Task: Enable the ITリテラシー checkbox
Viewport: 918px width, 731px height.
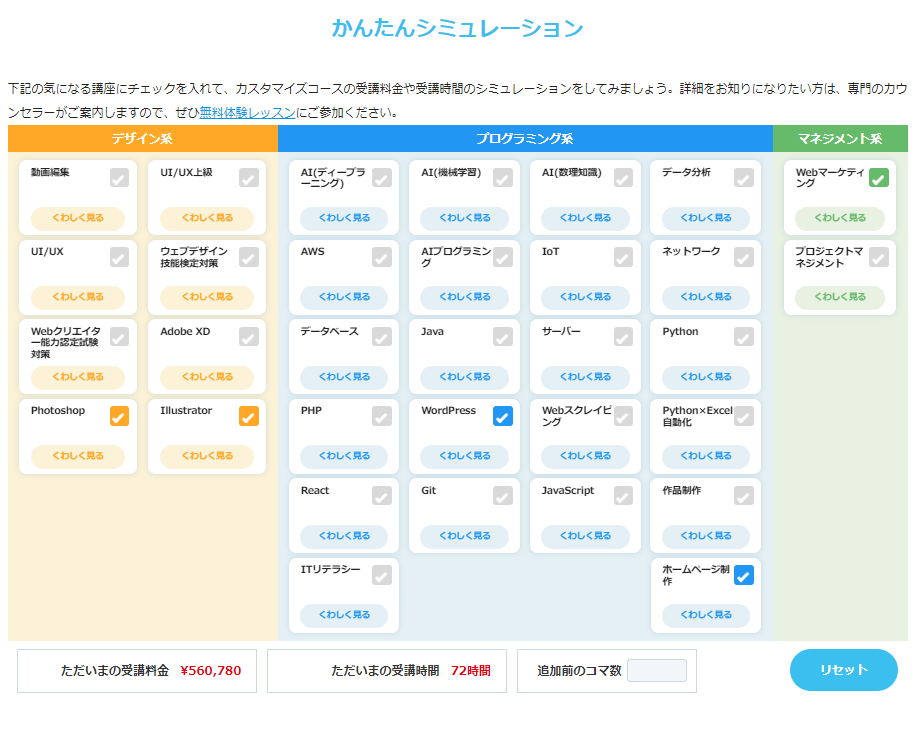Action: [x=382, y=575]
